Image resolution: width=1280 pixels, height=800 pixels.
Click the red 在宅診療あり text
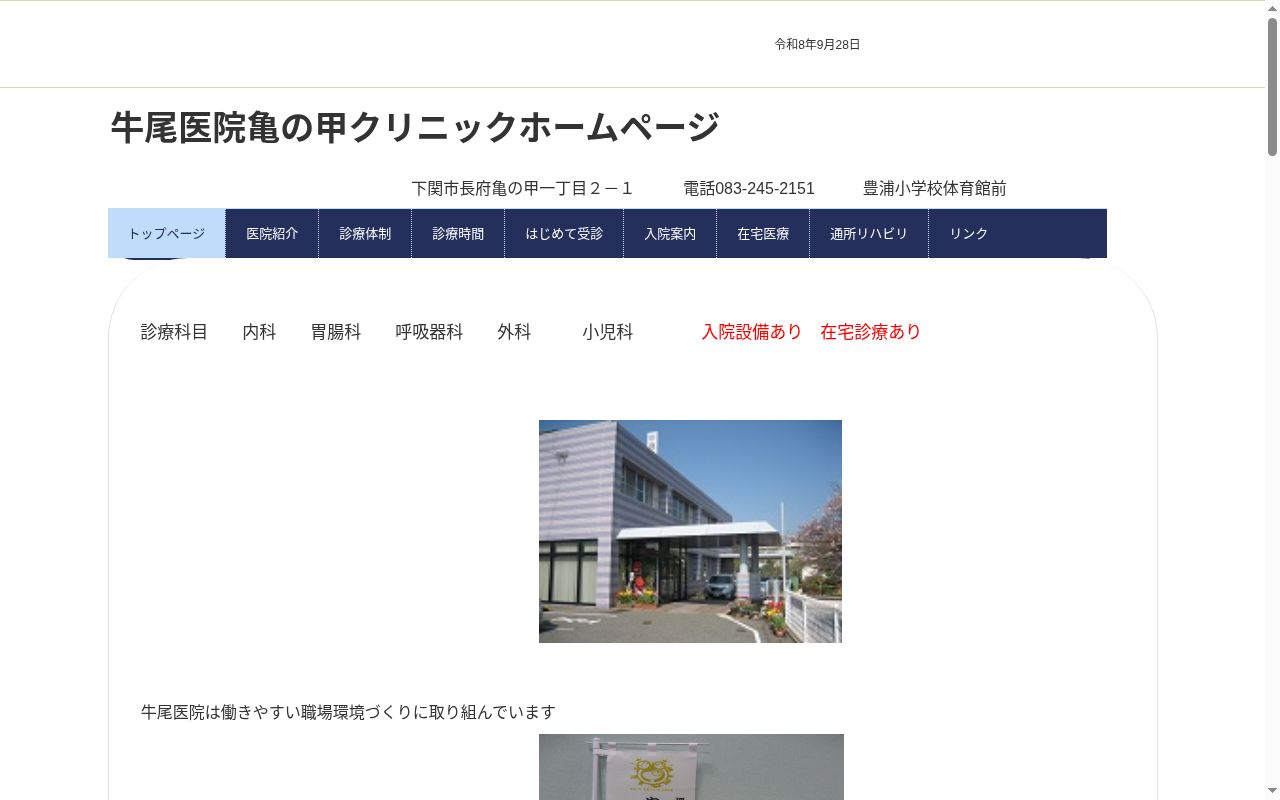click(870, 332)
